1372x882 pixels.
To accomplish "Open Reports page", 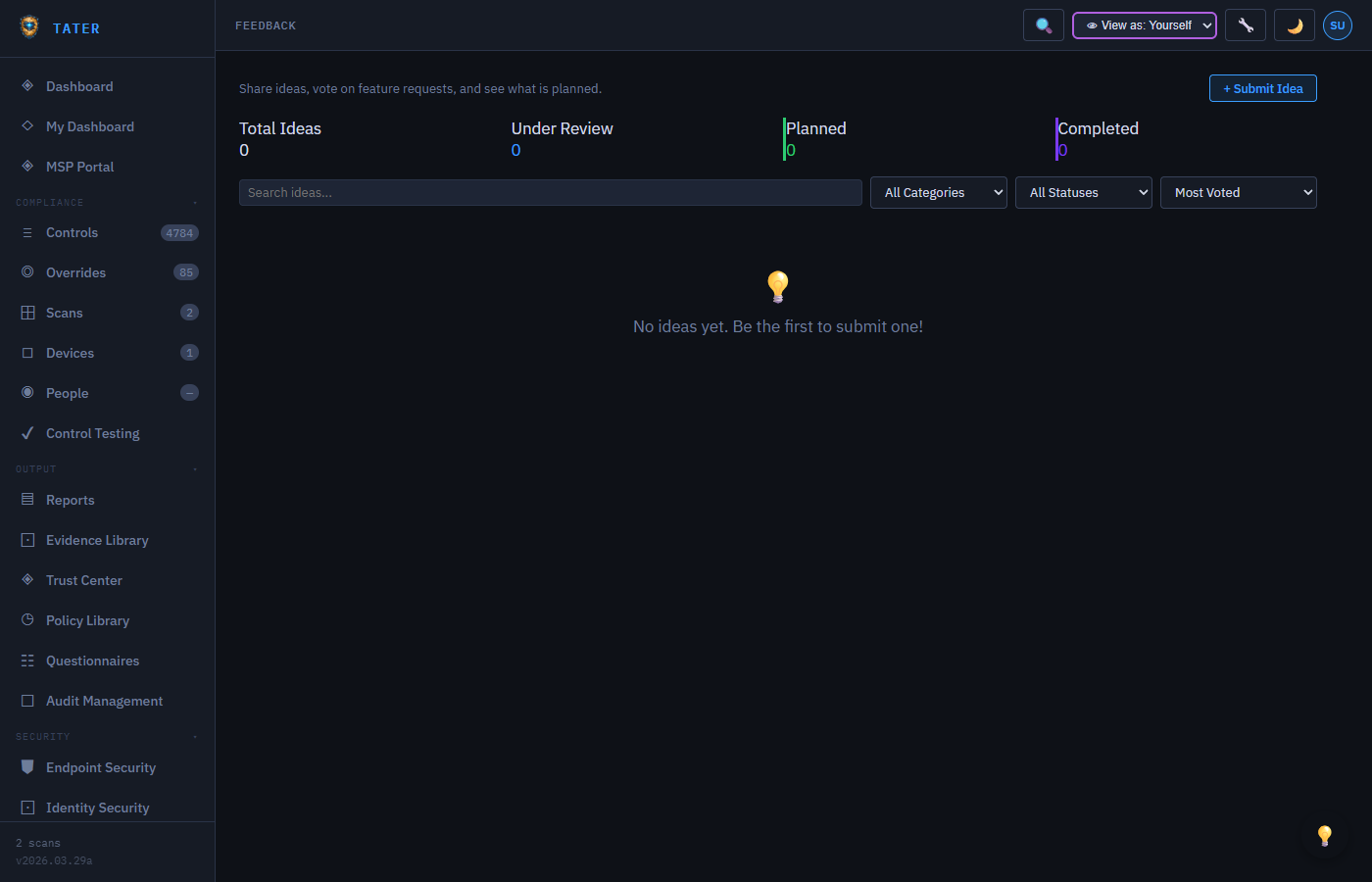I will pos(108,500).
